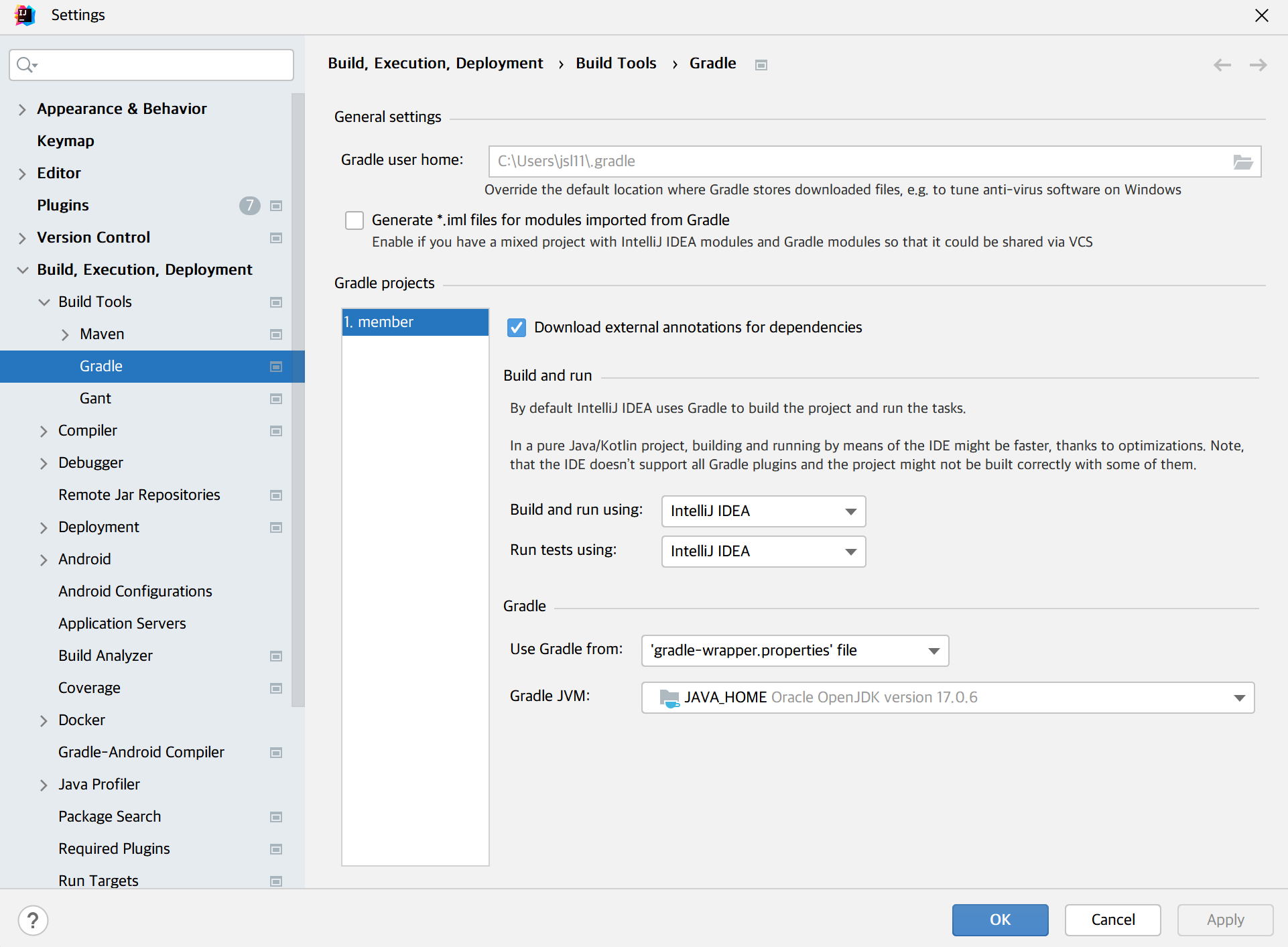Open the Run tests using dropdown
Screen dimensions: 1288x947
coord(763,552)
